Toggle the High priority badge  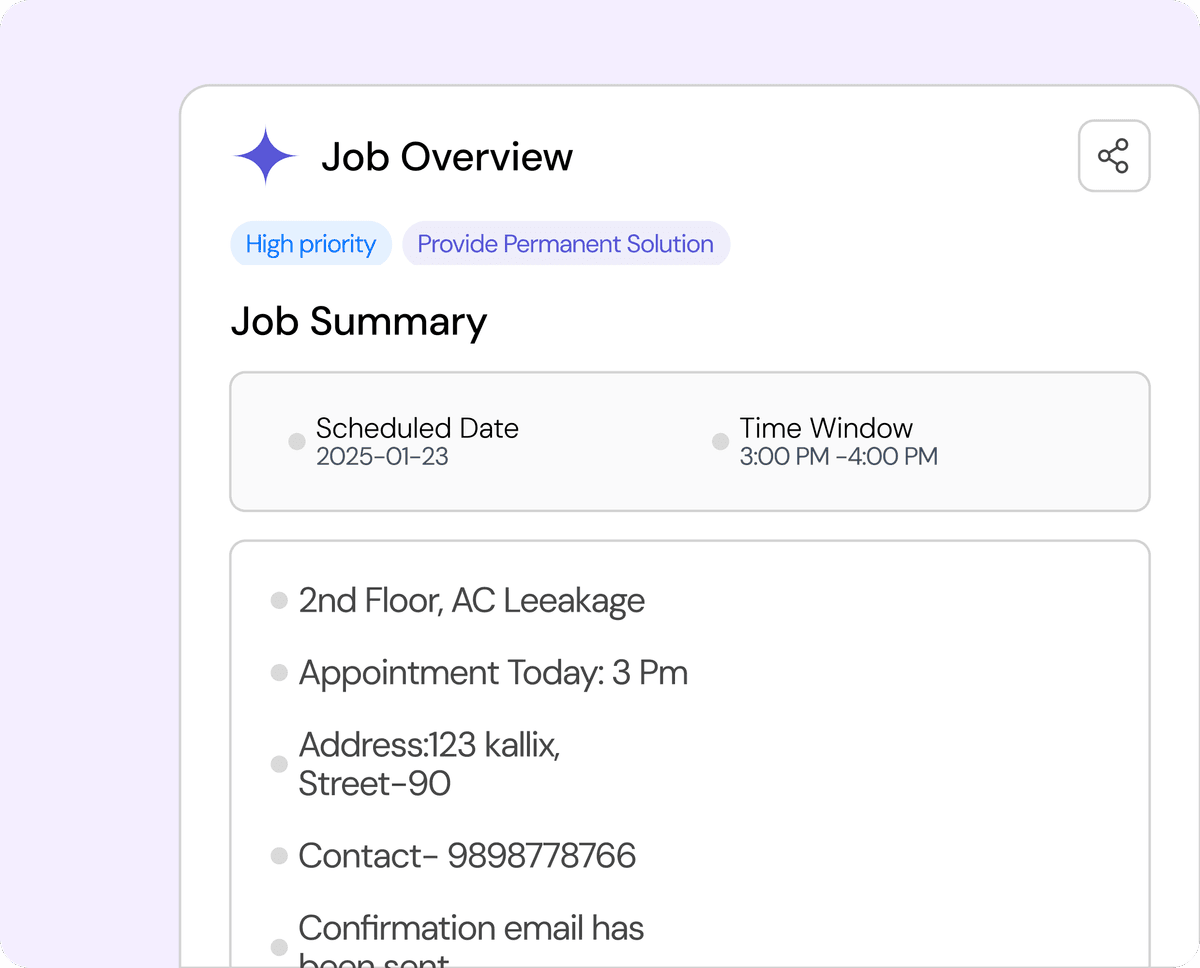[311, 243]
